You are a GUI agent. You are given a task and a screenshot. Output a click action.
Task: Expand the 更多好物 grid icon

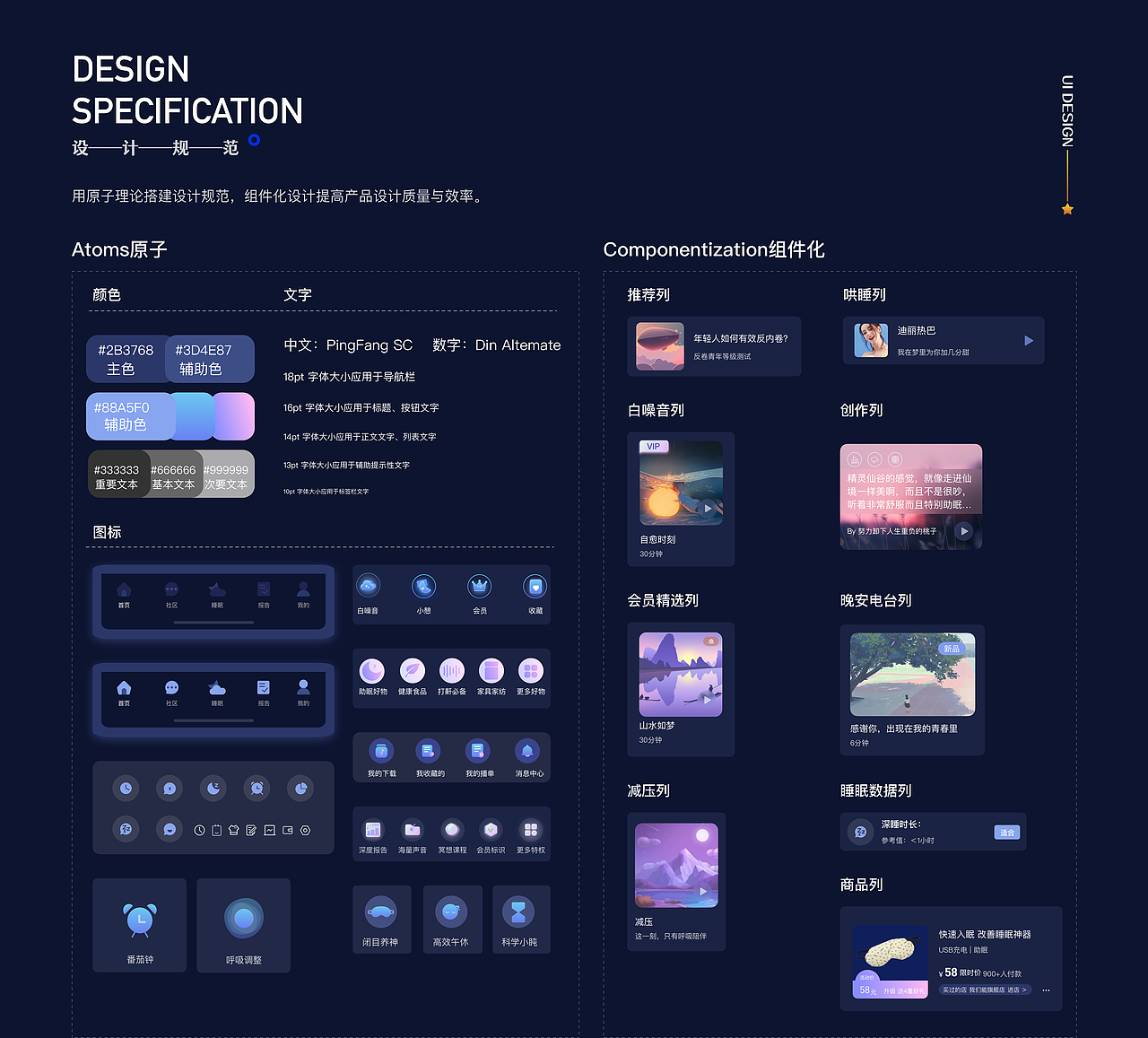(530, 669)
